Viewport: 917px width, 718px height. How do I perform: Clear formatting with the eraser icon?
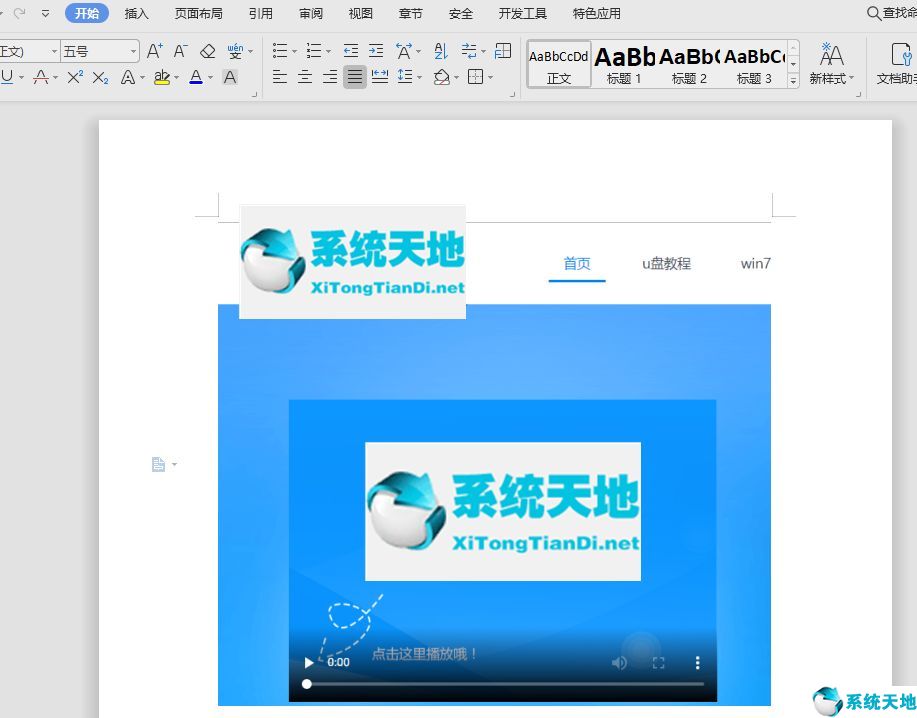[208, 51]
